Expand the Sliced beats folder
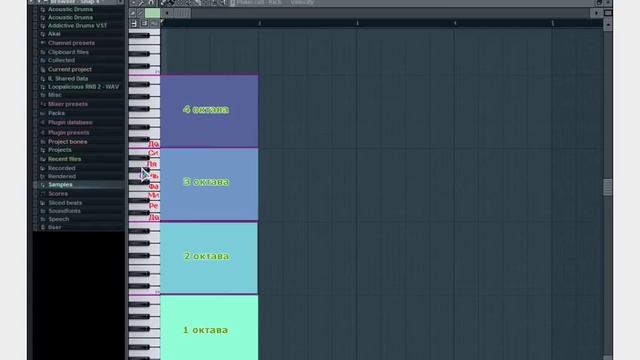This screenshot has width=640, height=360. click(x=65, y=203)
